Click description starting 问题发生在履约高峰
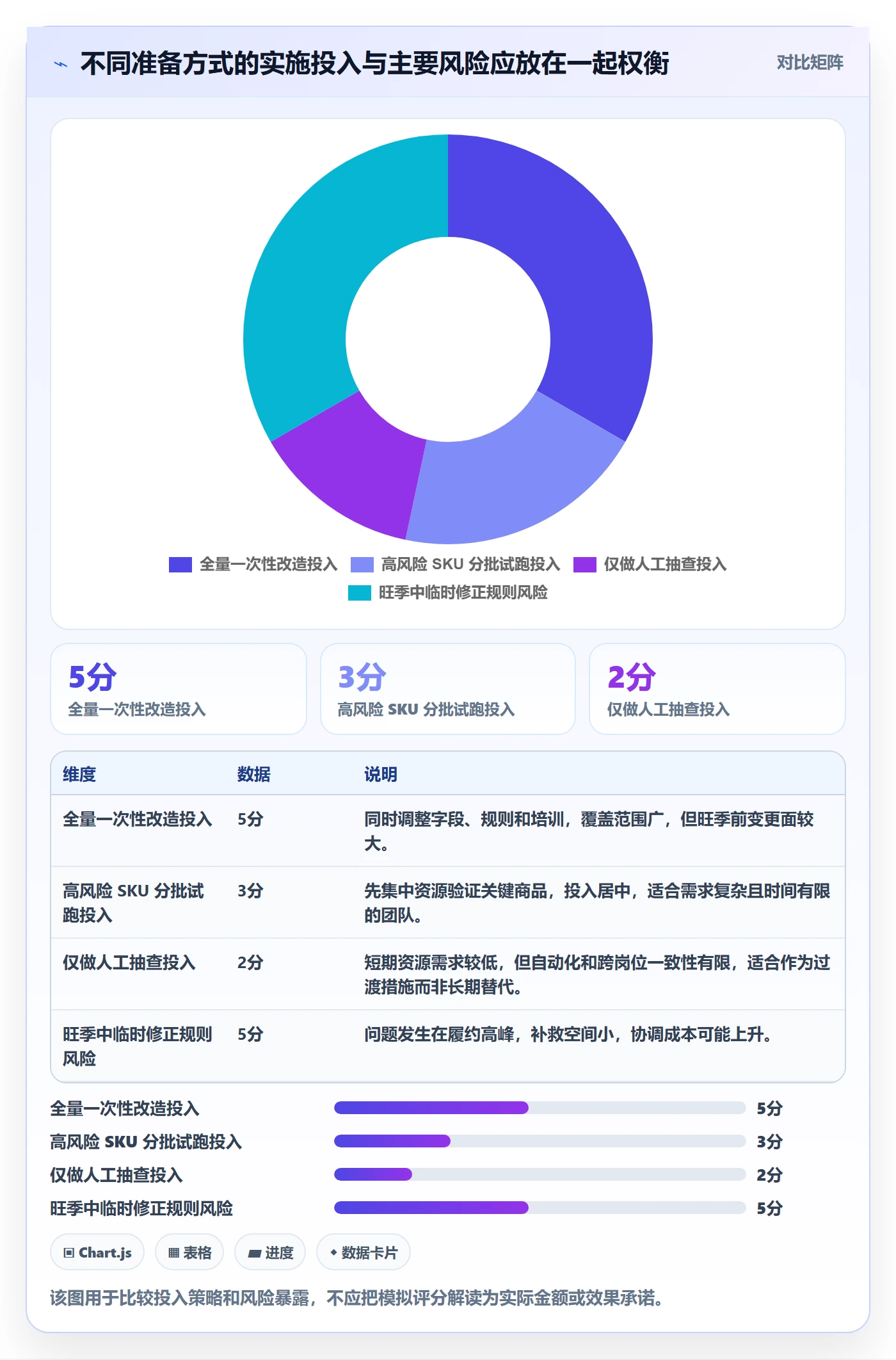The height and width of the screenshot is (1360, 896). [568, 1034]
